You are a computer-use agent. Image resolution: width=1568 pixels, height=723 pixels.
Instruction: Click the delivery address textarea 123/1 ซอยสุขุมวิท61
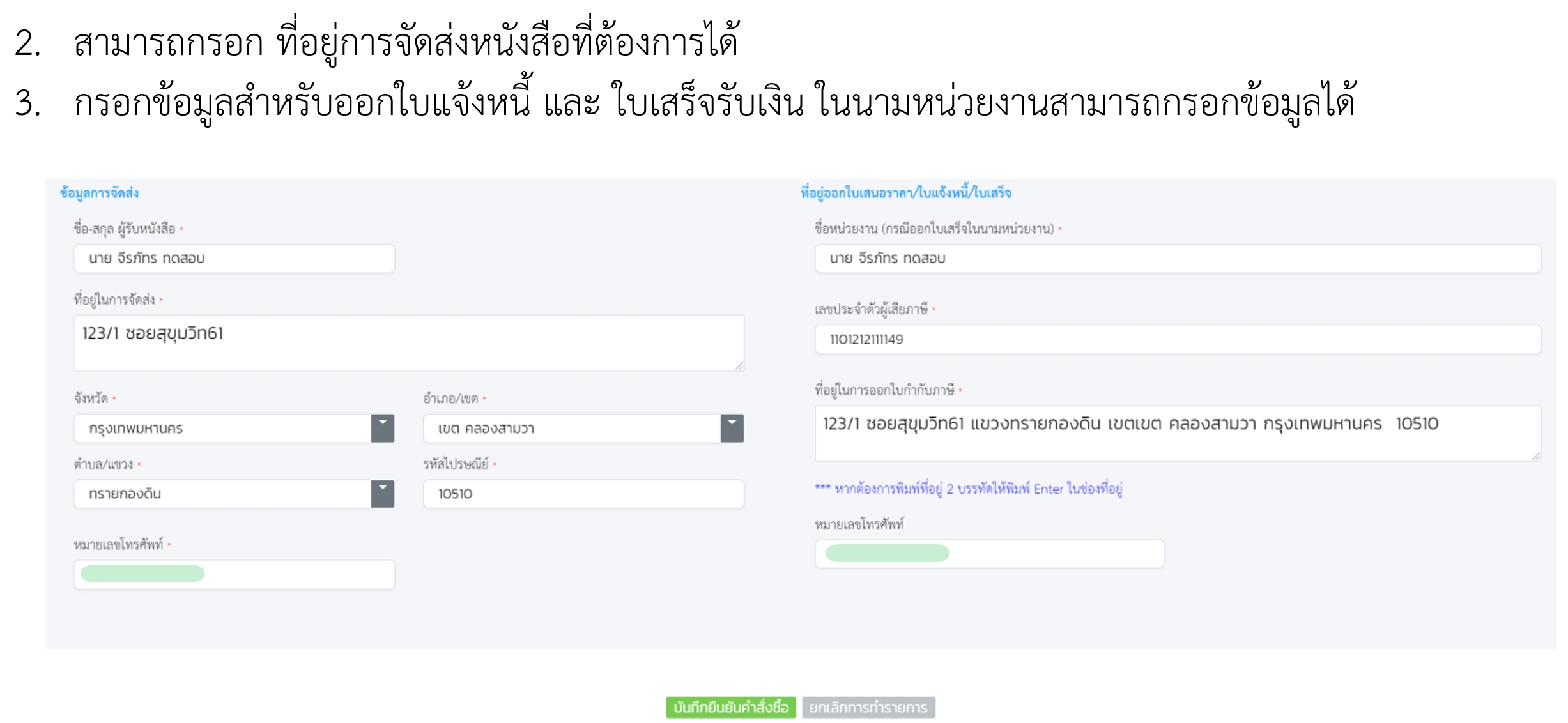409,342
